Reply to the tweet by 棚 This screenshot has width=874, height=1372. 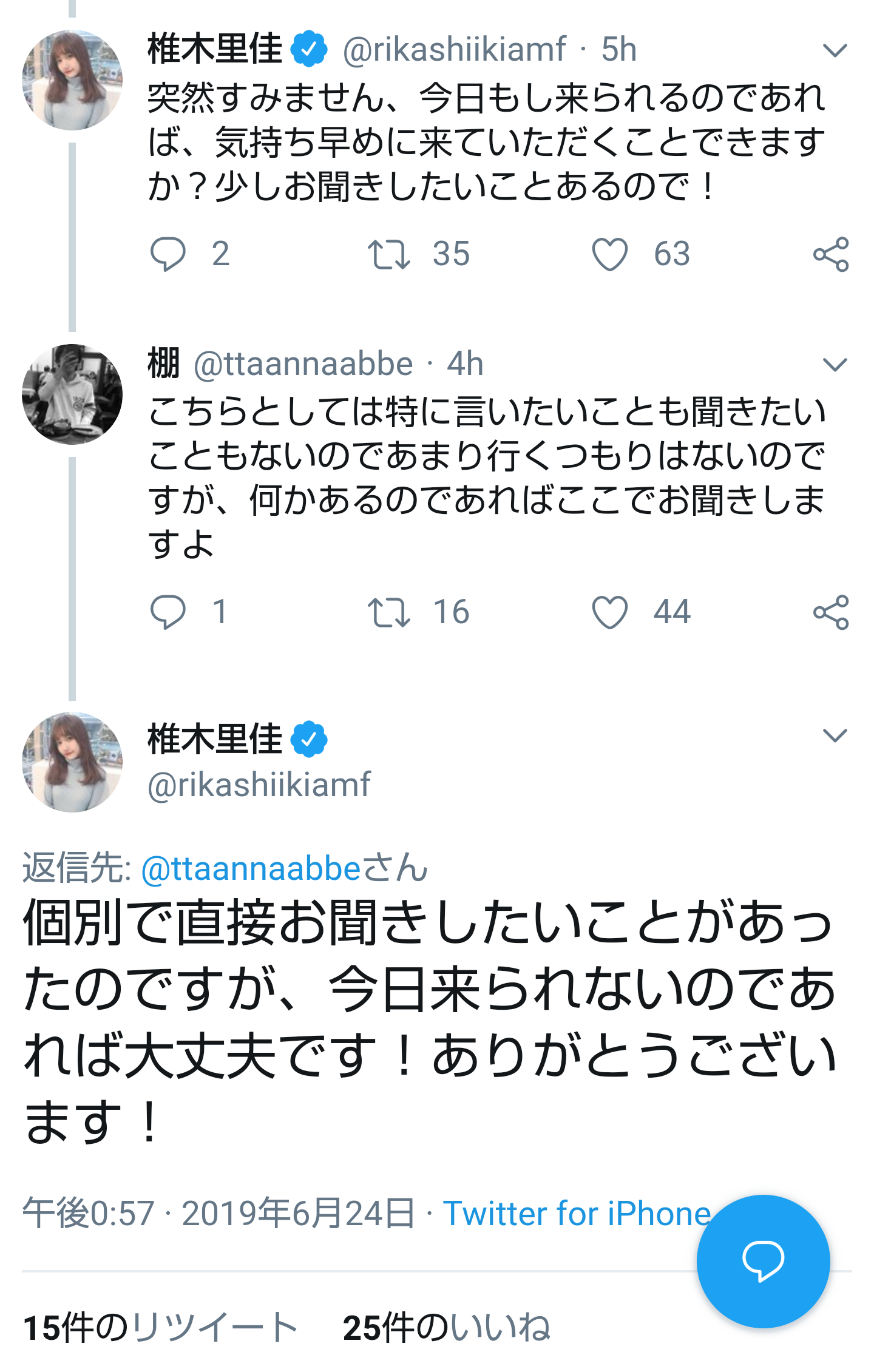pyautogui.click(x=168, y=612)
